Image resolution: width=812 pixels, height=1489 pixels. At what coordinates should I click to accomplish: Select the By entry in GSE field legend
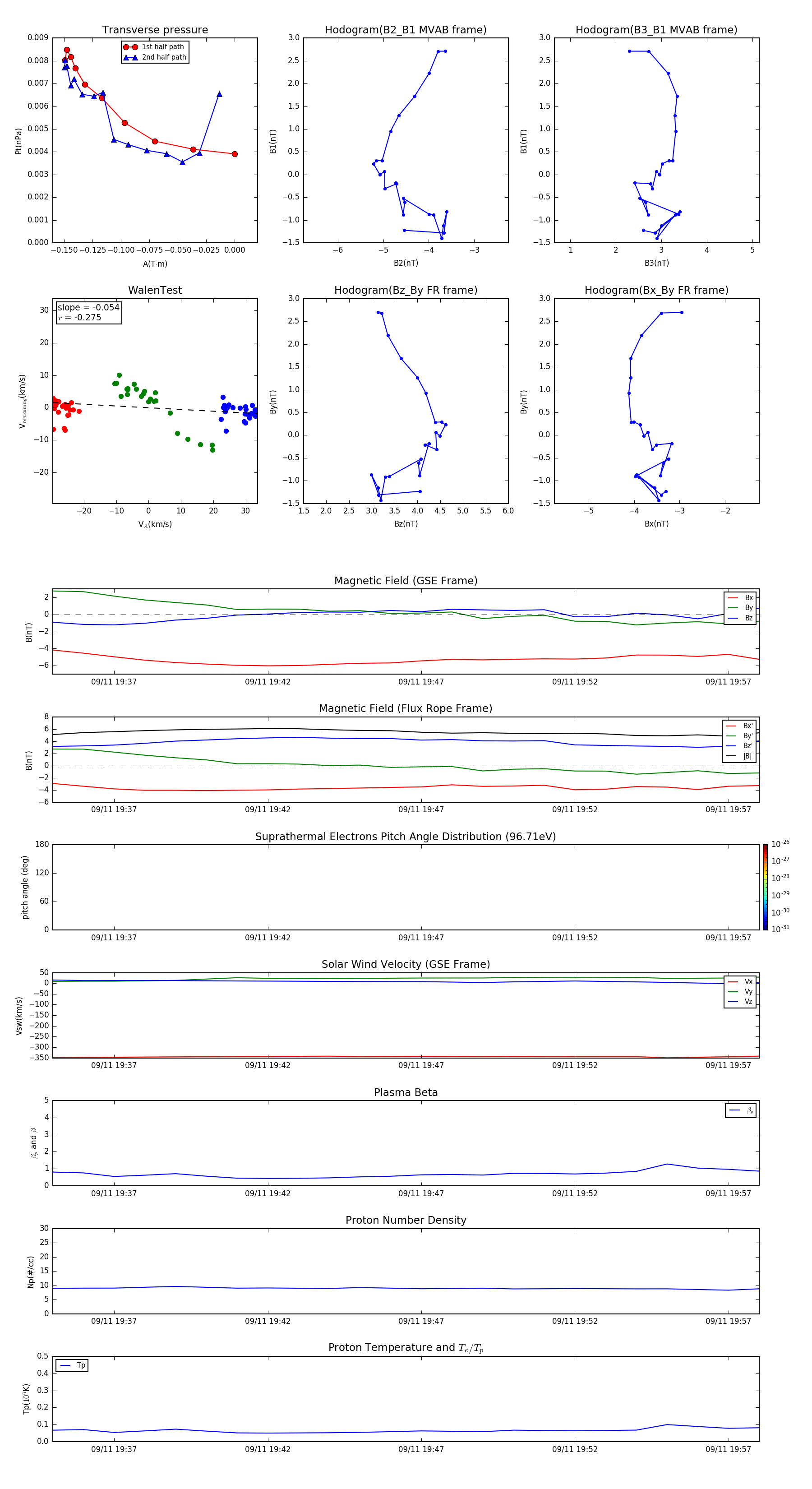pyautogui.click(x=740, y=608)
